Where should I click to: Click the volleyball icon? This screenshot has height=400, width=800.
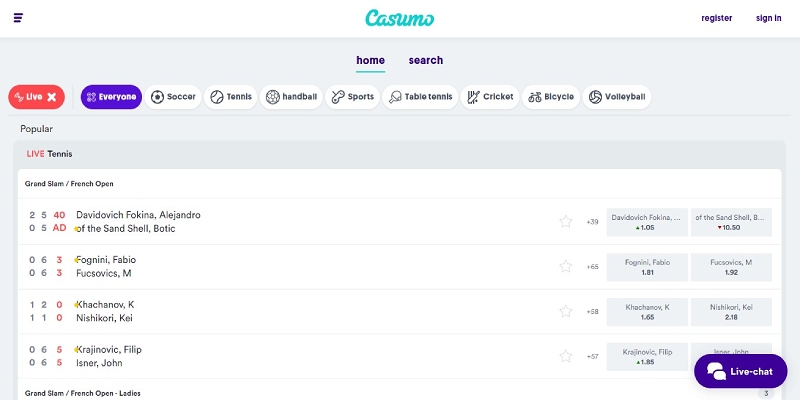click(595, 97)
